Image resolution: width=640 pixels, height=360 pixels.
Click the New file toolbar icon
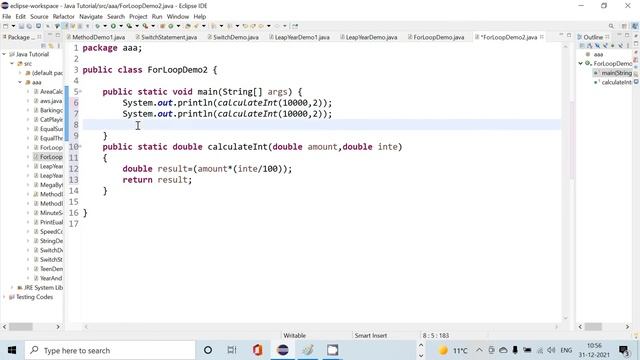6,26
